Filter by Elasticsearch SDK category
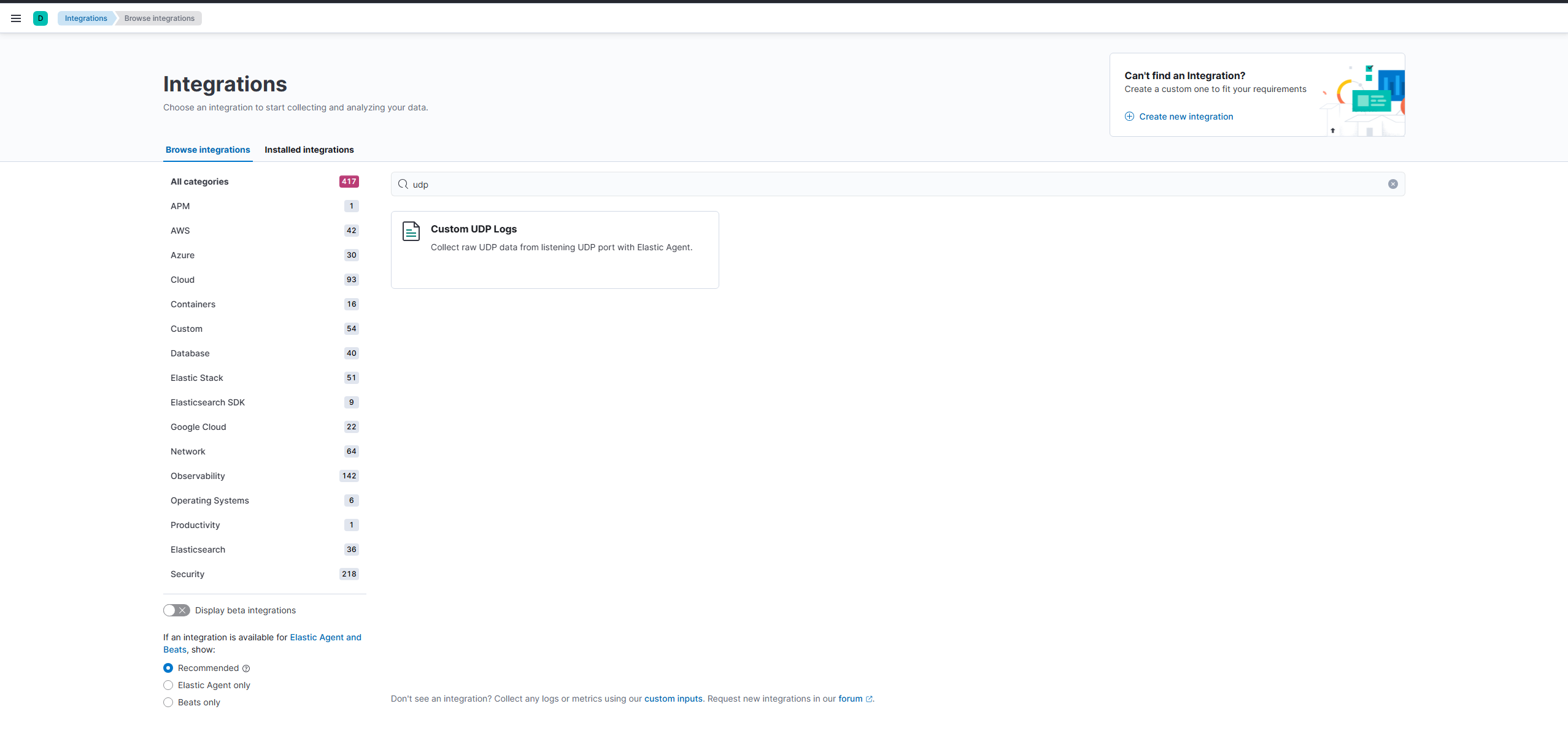Screen dimensions: 1568x755 (265, 402)
